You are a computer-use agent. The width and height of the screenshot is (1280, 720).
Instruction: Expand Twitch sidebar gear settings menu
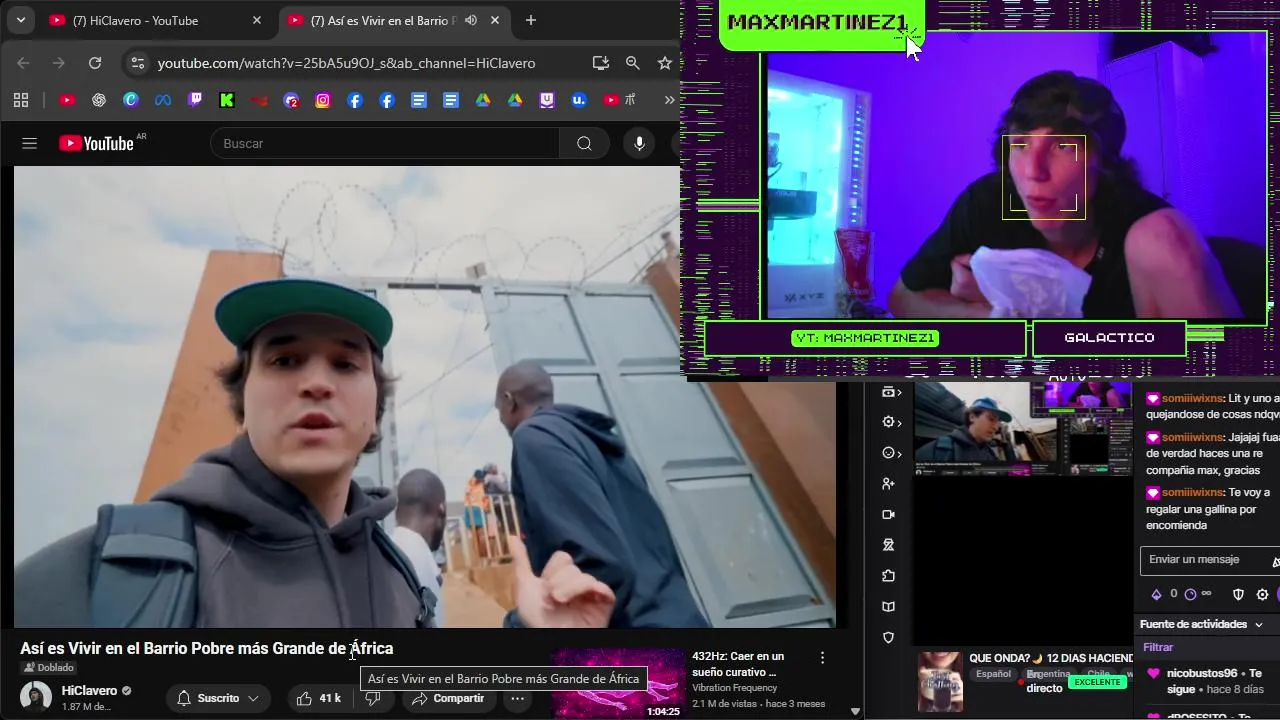891,422
